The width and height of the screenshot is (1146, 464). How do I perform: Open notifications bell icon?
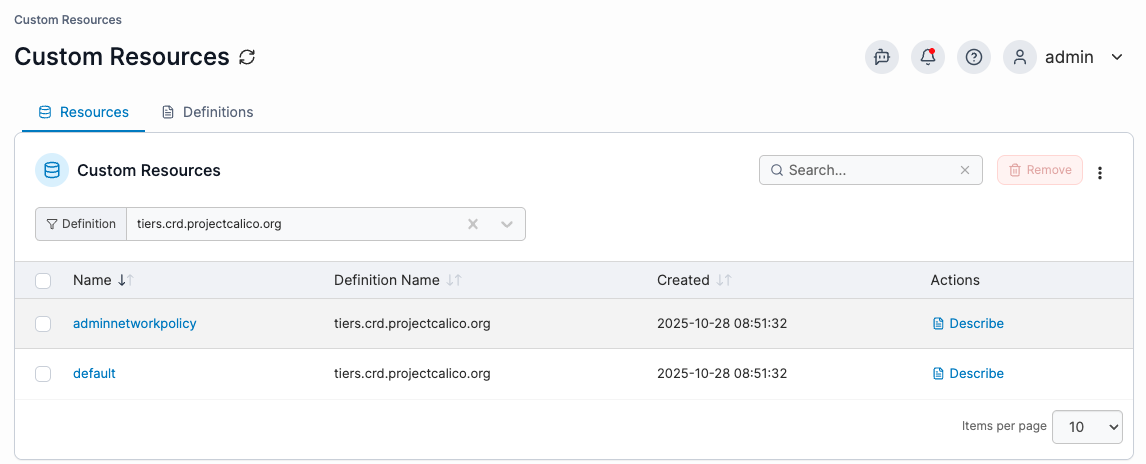(928, 57)
